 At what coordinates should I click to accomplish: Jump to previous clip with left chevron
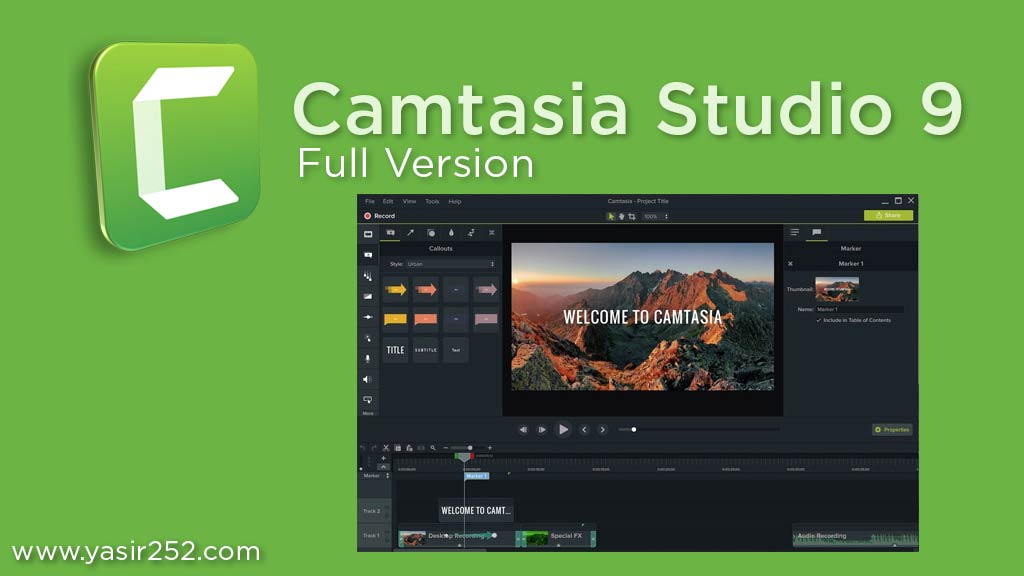pos(584,430)
